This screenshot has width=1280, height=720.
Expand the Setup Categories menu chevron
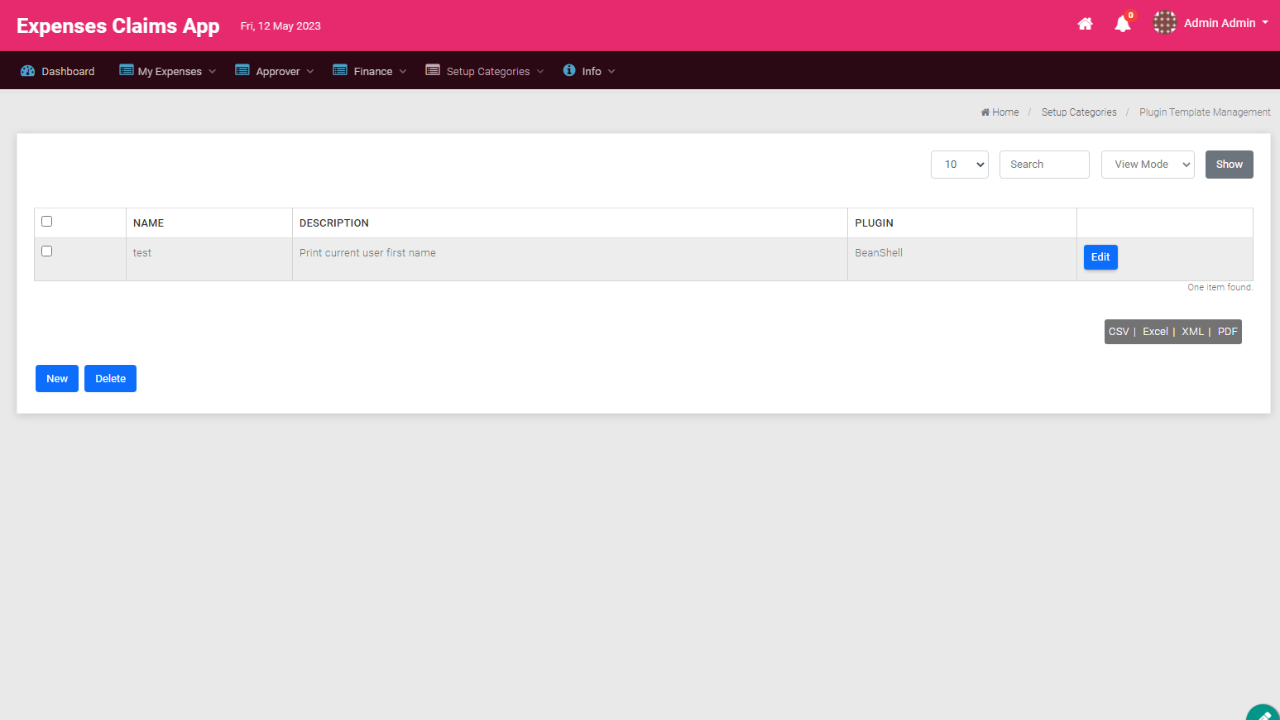click(x=540, y=72)
